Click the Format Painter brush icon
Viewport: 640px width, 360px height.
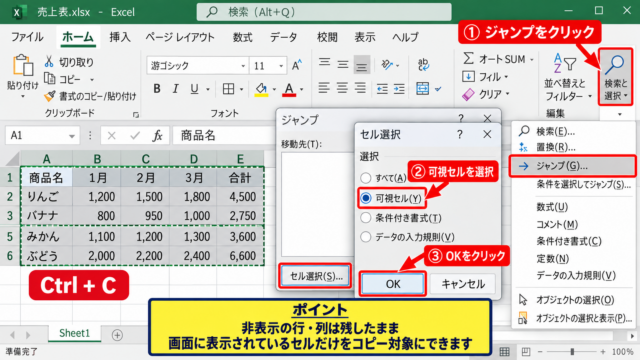coord(49,96)
